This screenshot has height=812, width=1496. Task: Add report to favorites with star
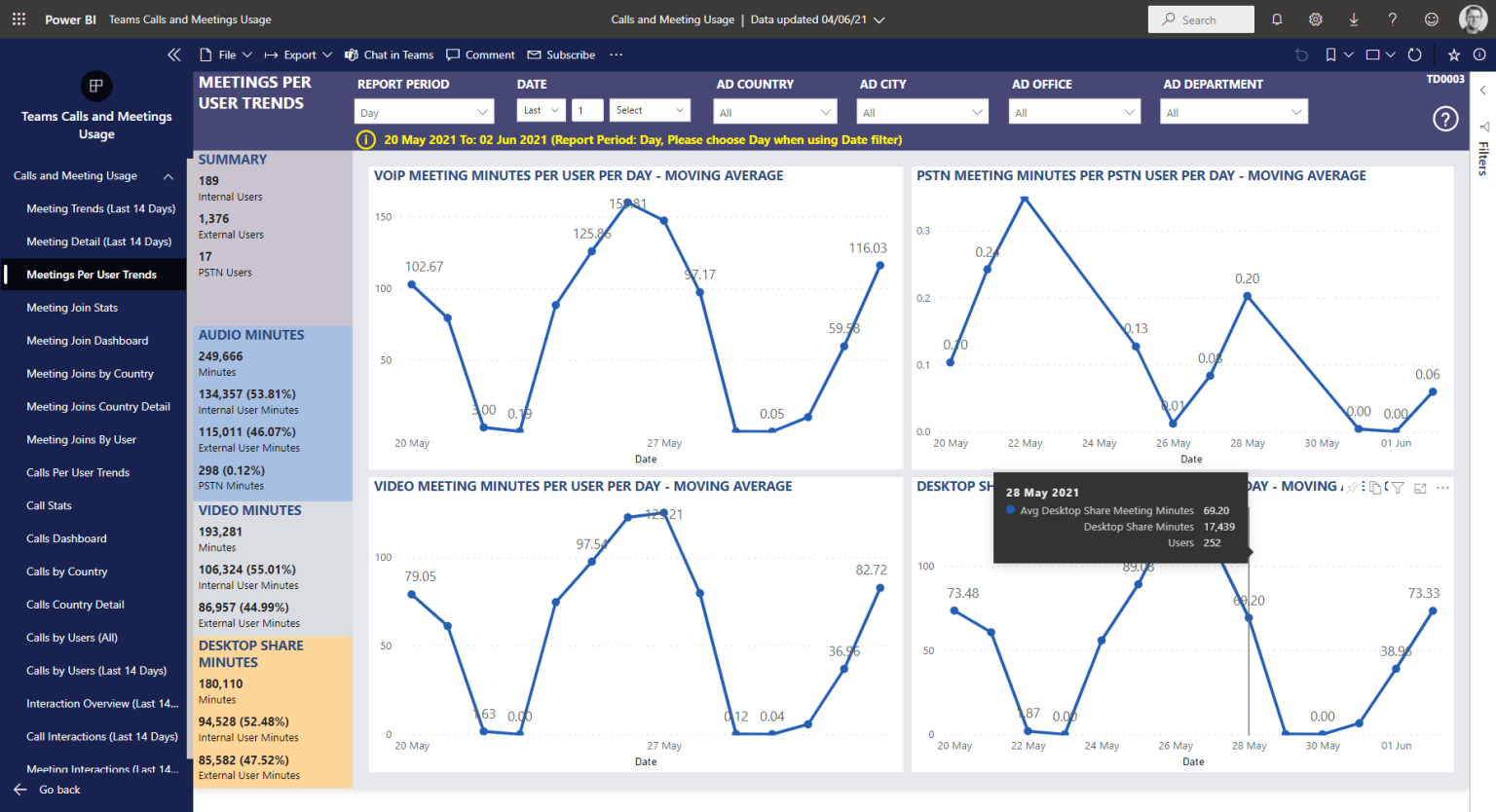coord(1454,55)
